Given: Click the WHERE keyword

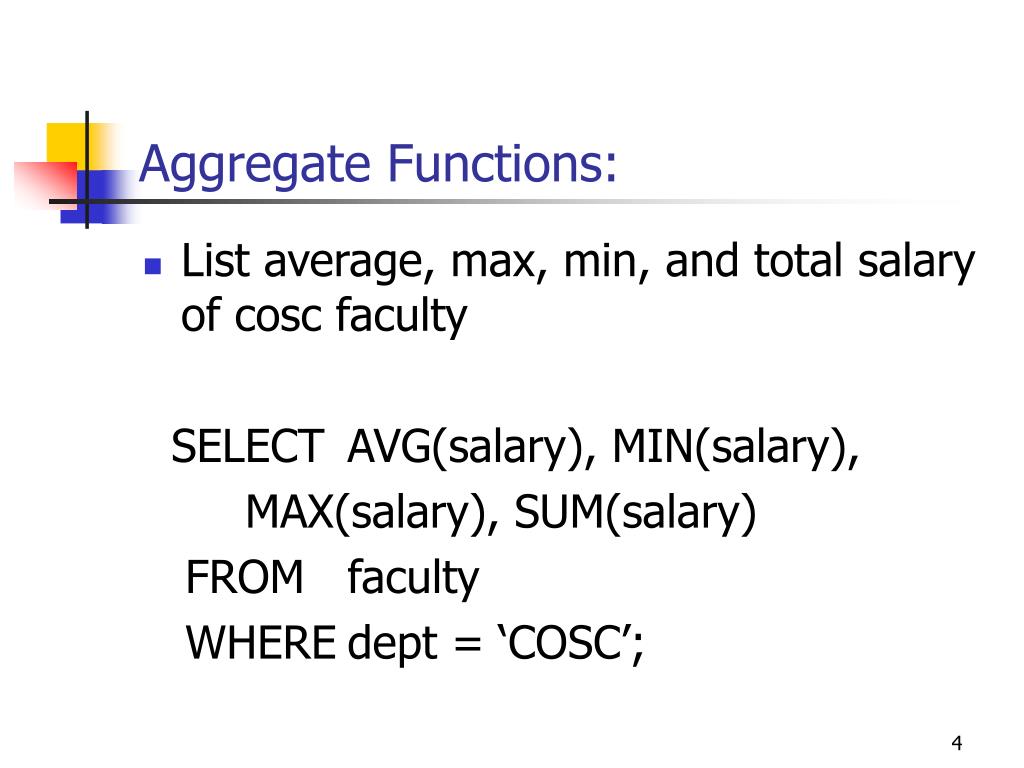Looking at the screenshot, I should (x=261, y=643).
